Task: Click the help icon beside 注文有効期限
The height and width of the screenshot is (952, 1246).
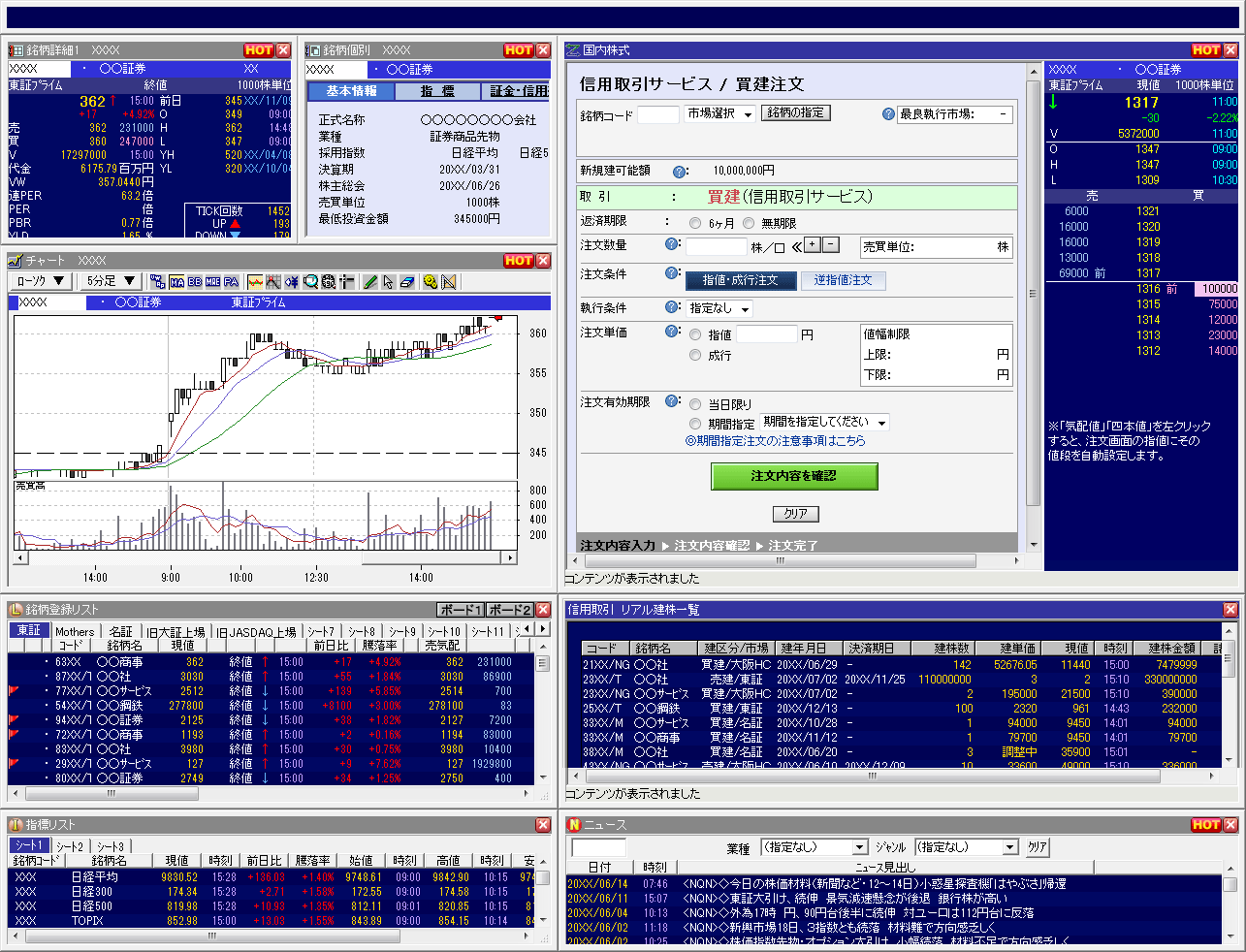Action: click(x=673, y=400)
